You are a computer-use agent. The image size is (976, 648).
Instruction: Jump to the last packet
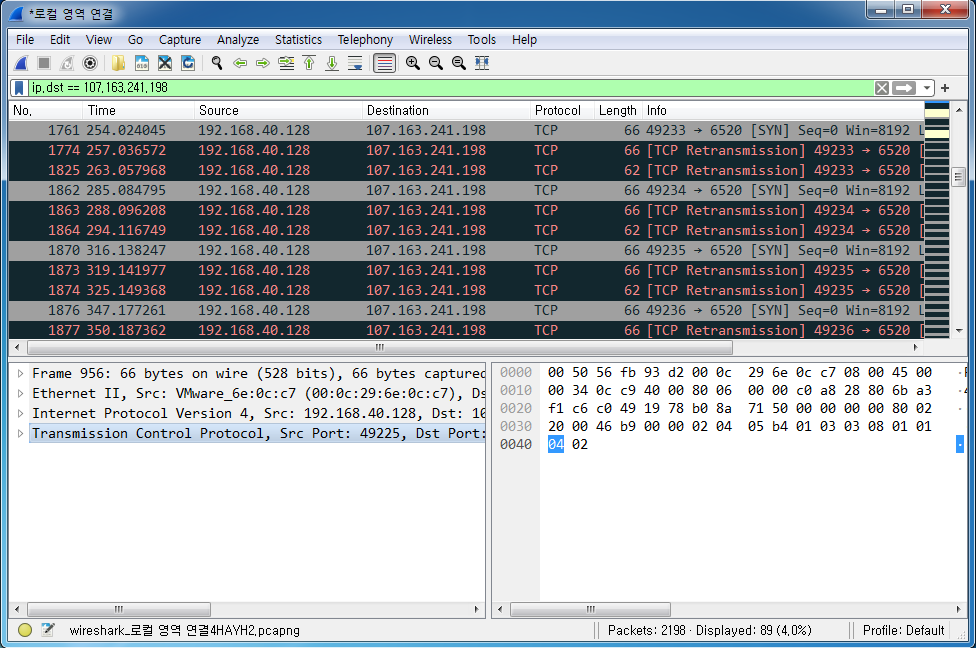[332, 63]
